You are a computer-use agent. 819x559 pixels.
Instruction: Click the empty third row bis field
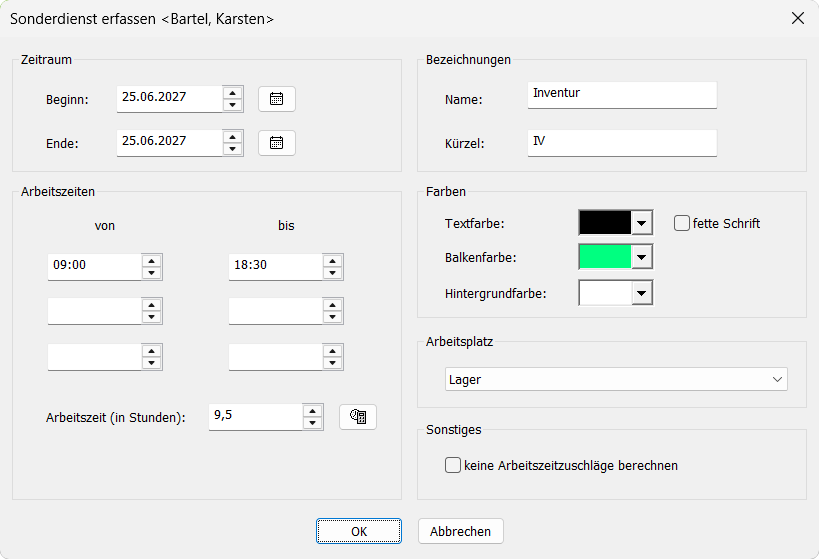coord(275,356)
